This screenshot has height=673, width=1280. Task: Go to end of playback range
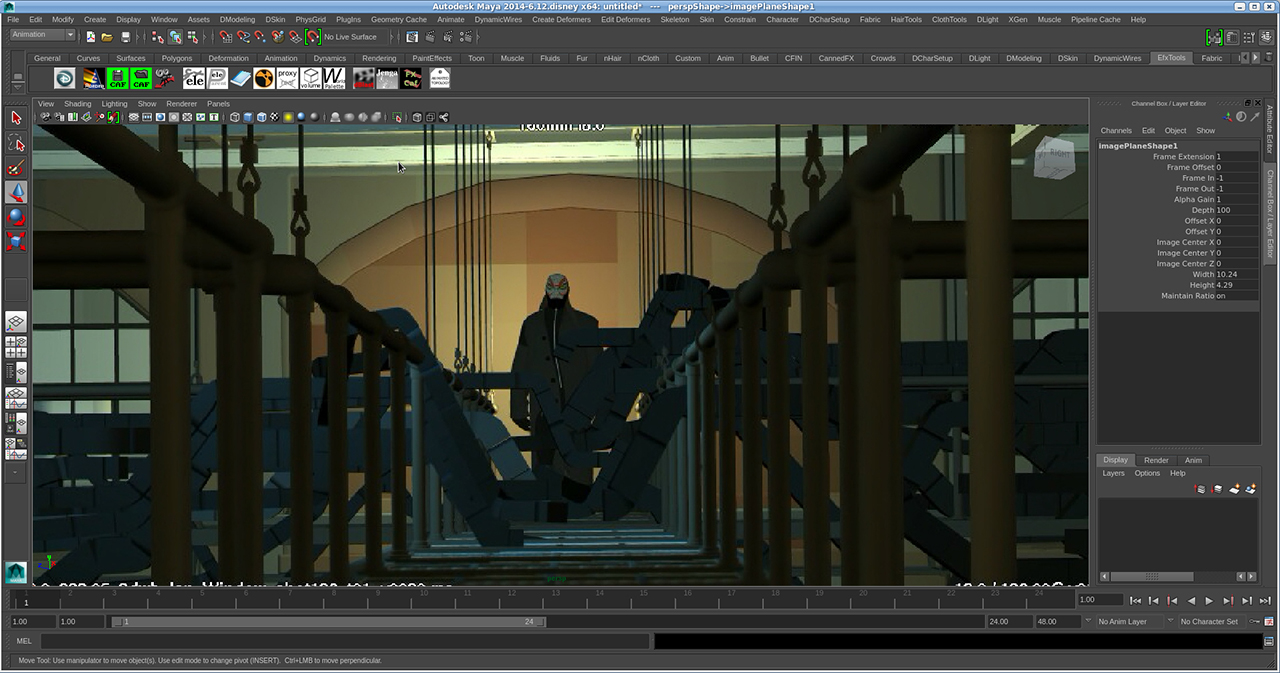tap(1265, 600)
